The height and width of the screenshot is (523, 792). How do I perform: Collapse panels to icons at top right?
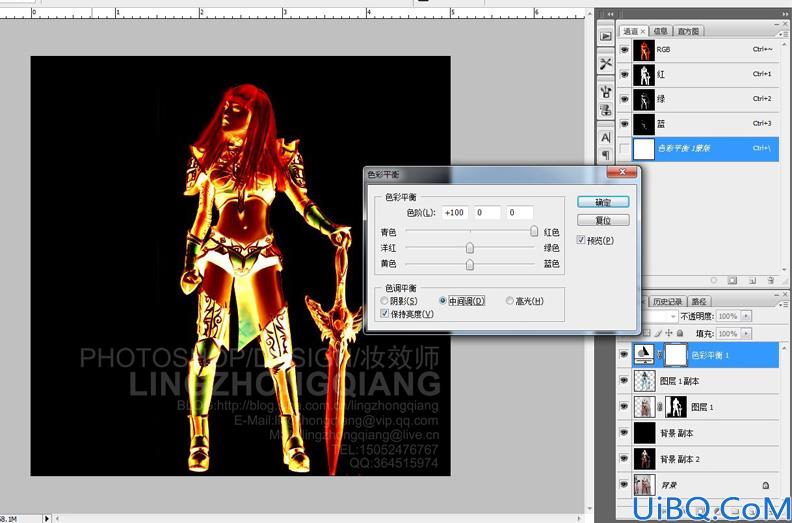click(783, 14)
